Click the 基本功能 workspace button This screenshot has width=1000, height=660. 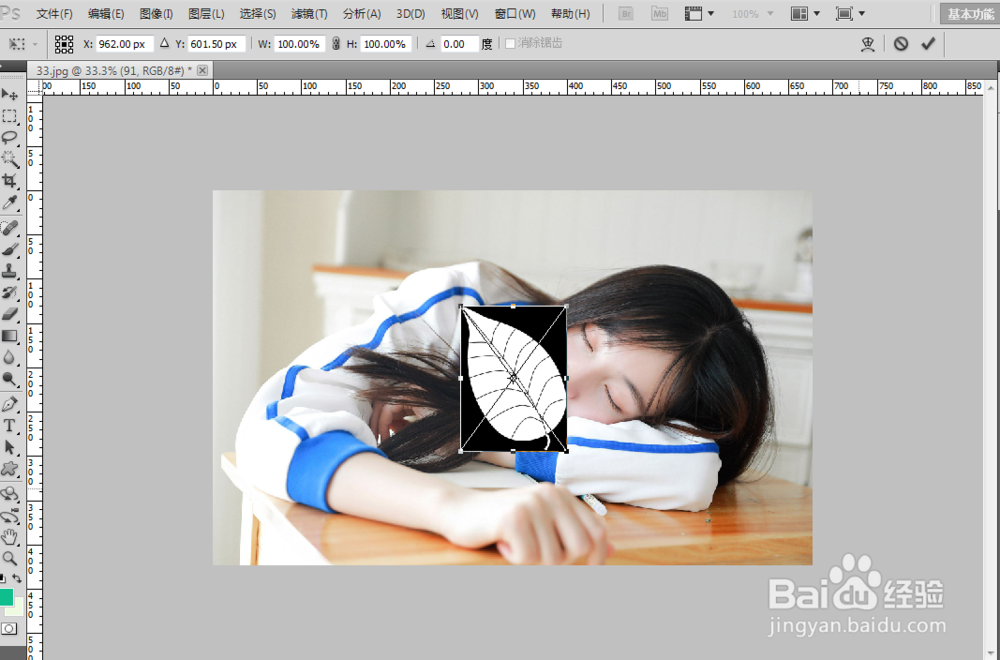point(970,14)
